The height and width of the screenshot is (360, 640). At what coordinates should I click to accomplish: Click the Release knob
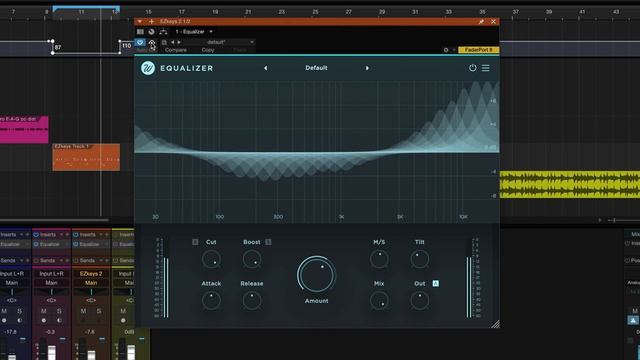tap(252, 300)
